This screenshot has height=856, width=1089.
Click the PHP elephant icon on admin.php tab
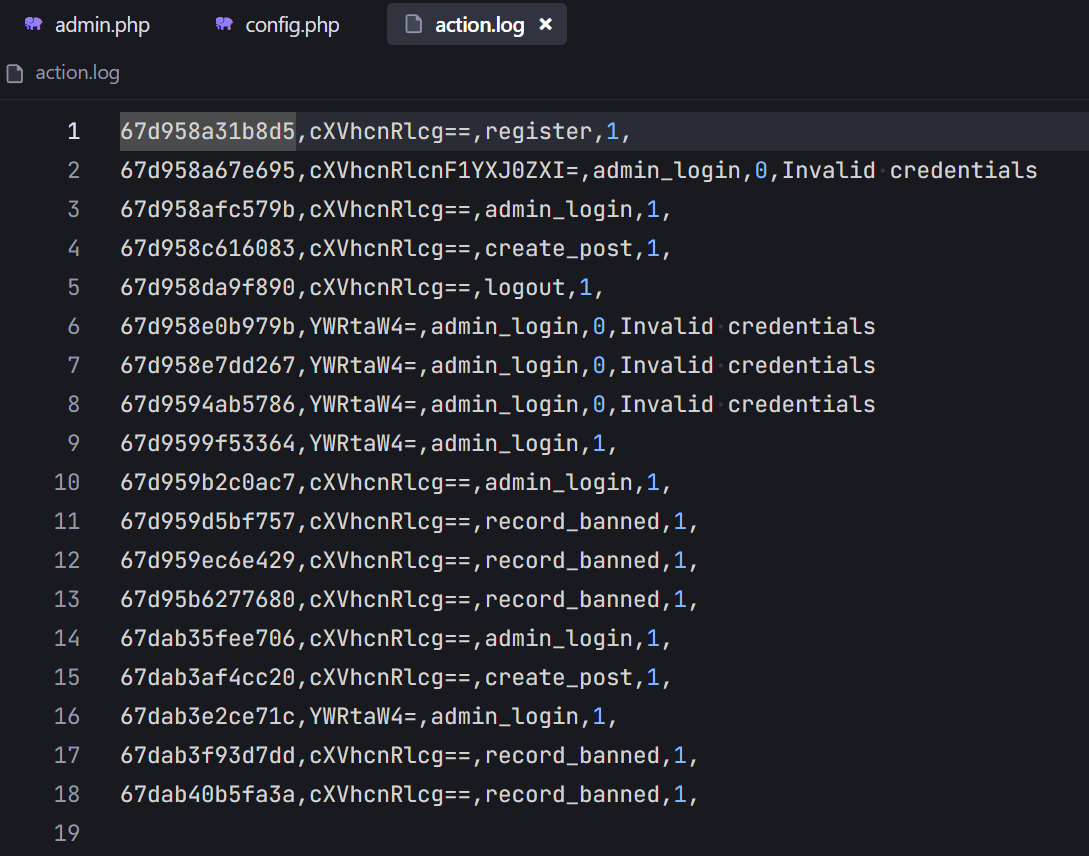click(34, 25)
